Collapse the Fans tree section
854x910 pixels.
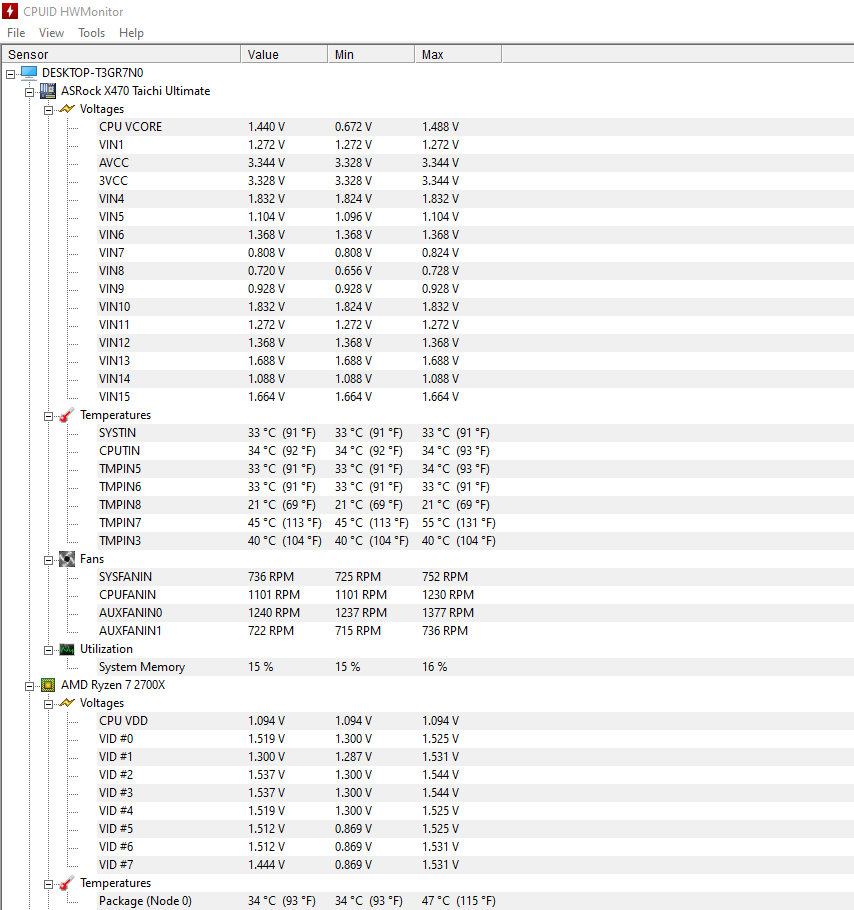pos(48,559)
